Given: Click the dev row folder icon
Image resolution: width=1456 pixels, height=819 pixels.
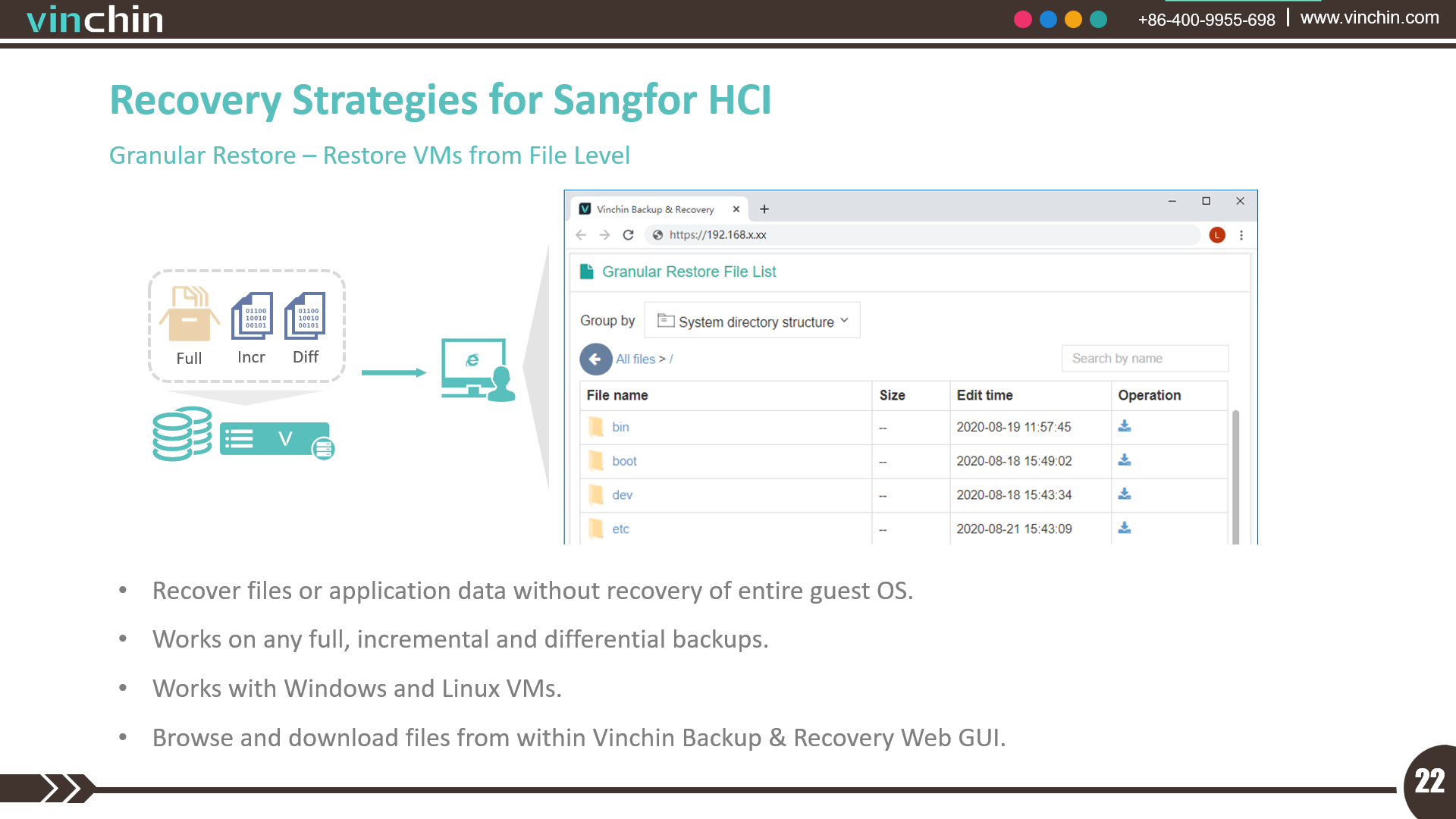Looking at the screenshot, I should (596, 495).
